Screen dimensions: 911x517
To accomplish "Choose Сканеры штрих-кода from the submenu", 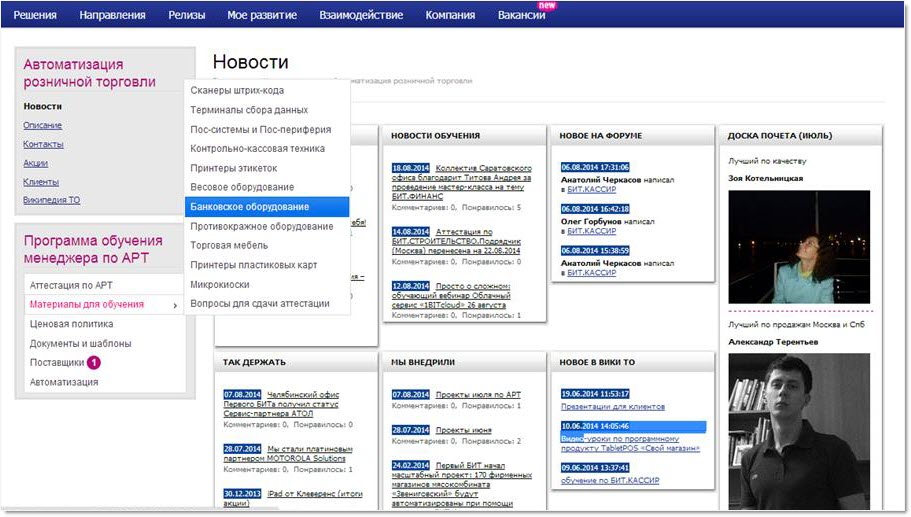I will pos(237,91).
